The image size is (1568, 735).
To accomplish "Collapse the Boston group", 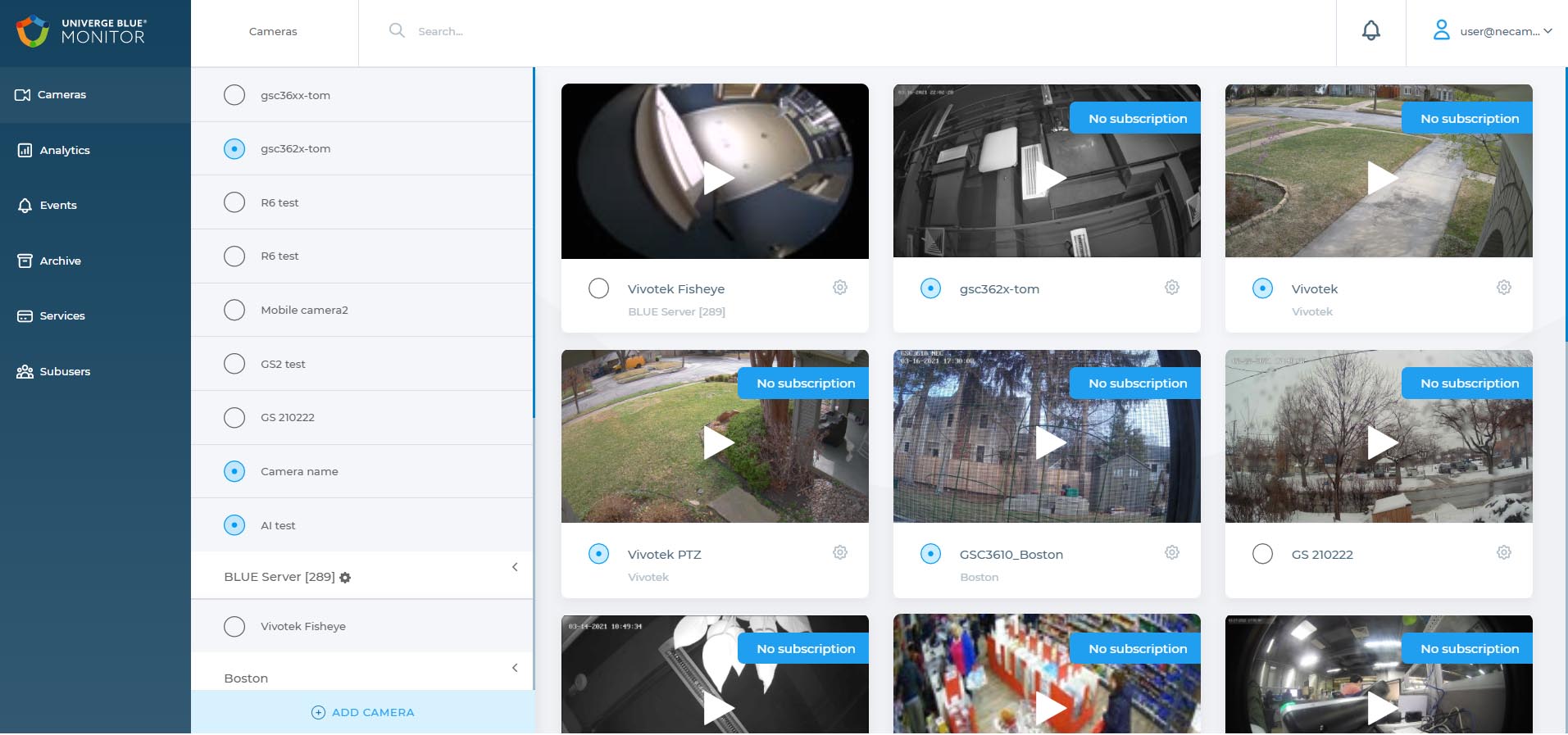I will coord(515,668).
